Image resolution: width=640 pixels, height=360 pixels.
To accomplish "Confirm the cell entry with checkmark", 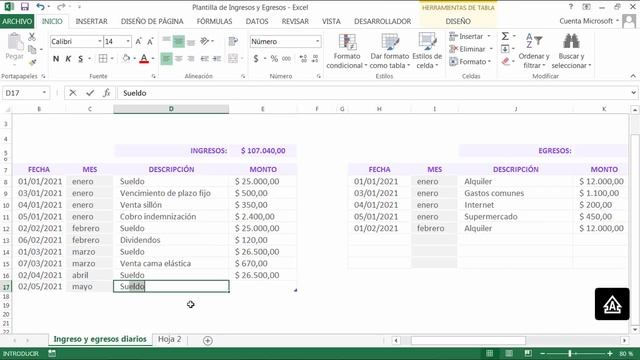I will [x=90, y=93].
